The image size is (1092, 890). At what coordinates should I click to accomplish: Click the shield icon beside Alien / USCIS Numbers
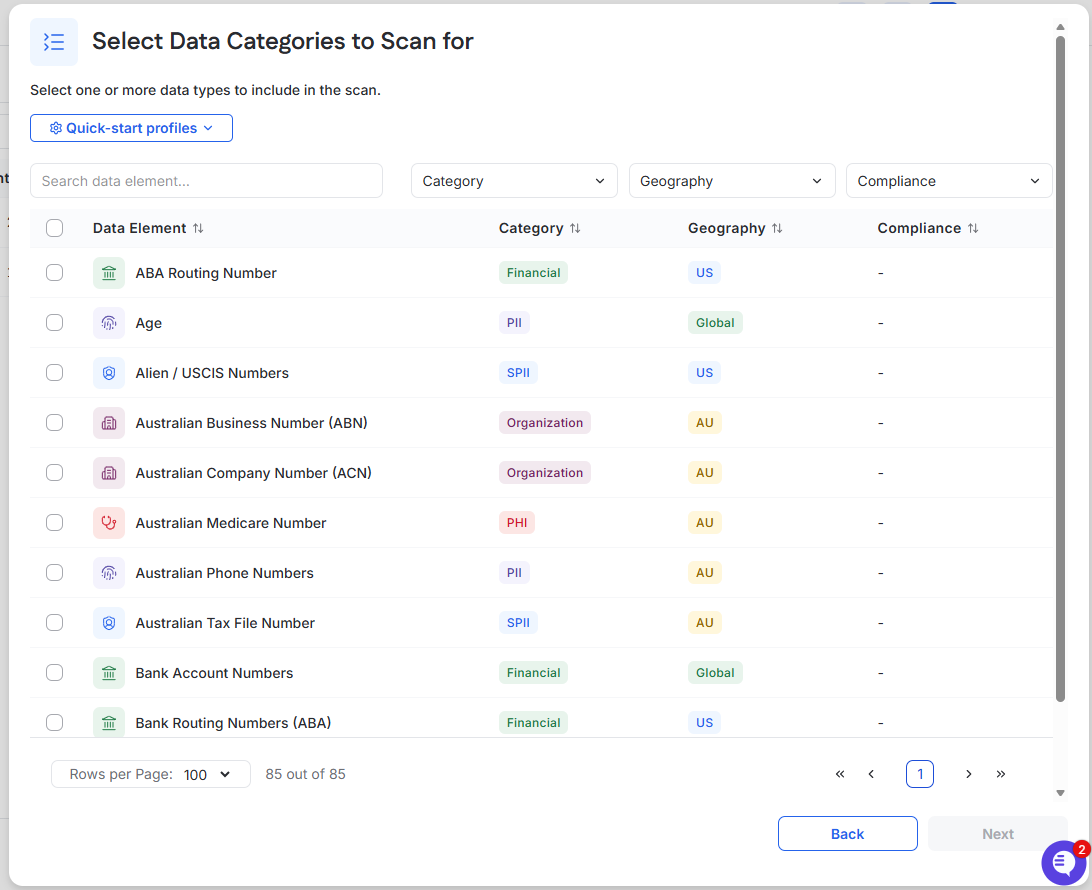pos(109,373)
